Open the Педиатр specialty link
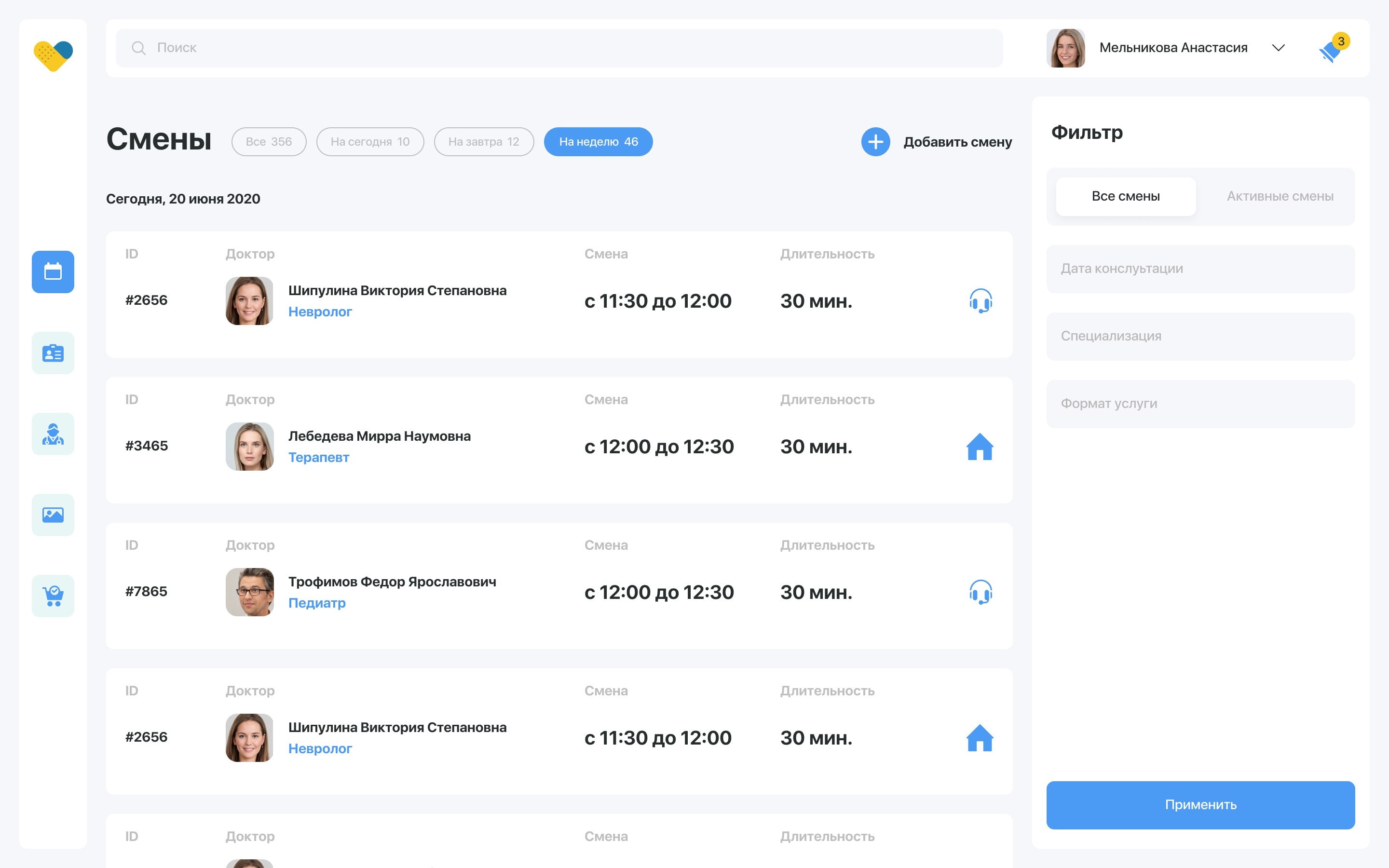Image resolution: width=1389 pixels, height=868 pixels. point(317,603)
